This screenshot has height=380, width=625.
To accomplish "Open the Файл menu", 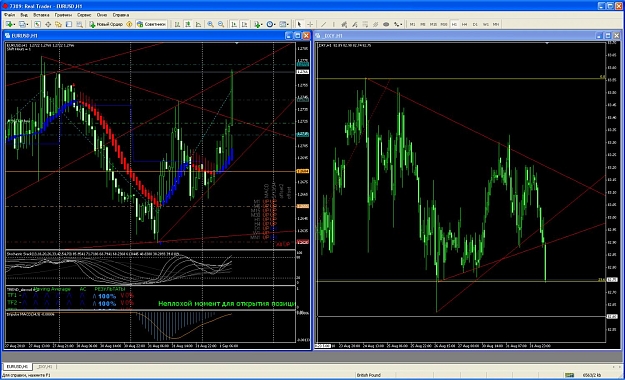I will [x=10, y=15].
